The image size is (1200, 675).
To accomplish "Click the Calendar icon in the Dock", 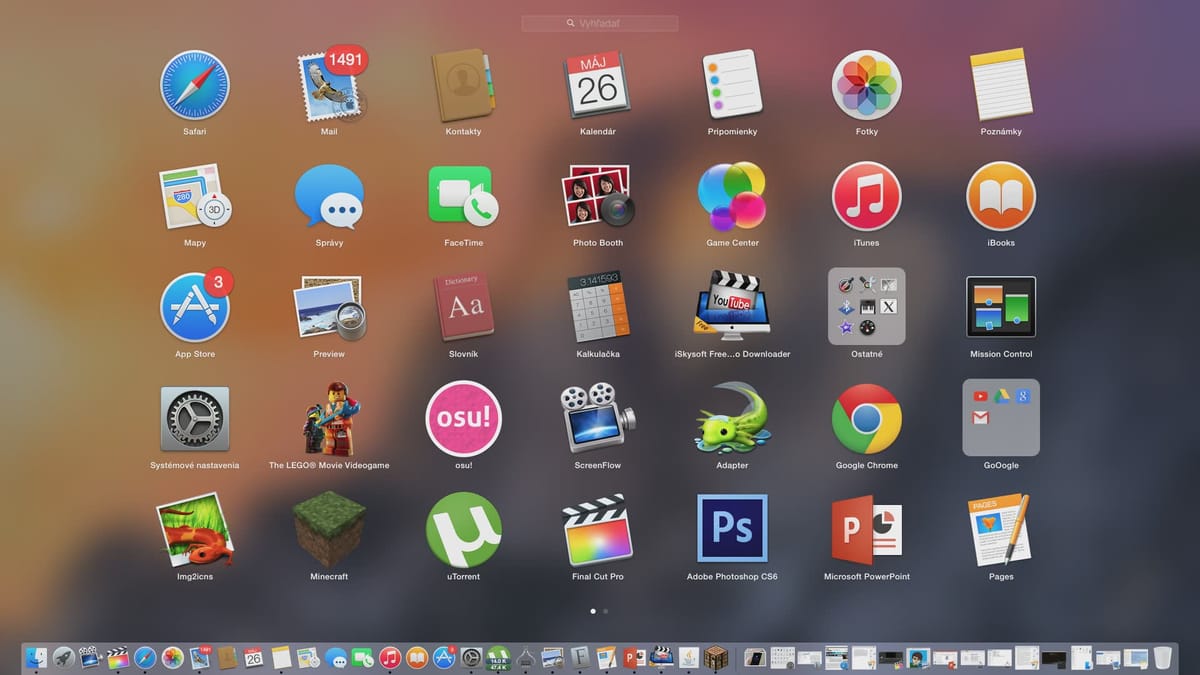I will (x=254, y=657).
